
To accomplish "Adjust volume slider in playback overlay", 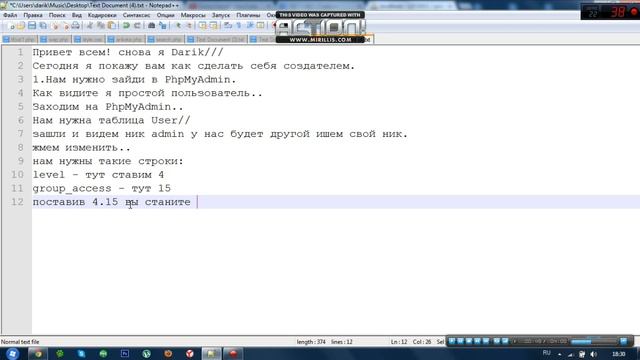I will (594, 341).
